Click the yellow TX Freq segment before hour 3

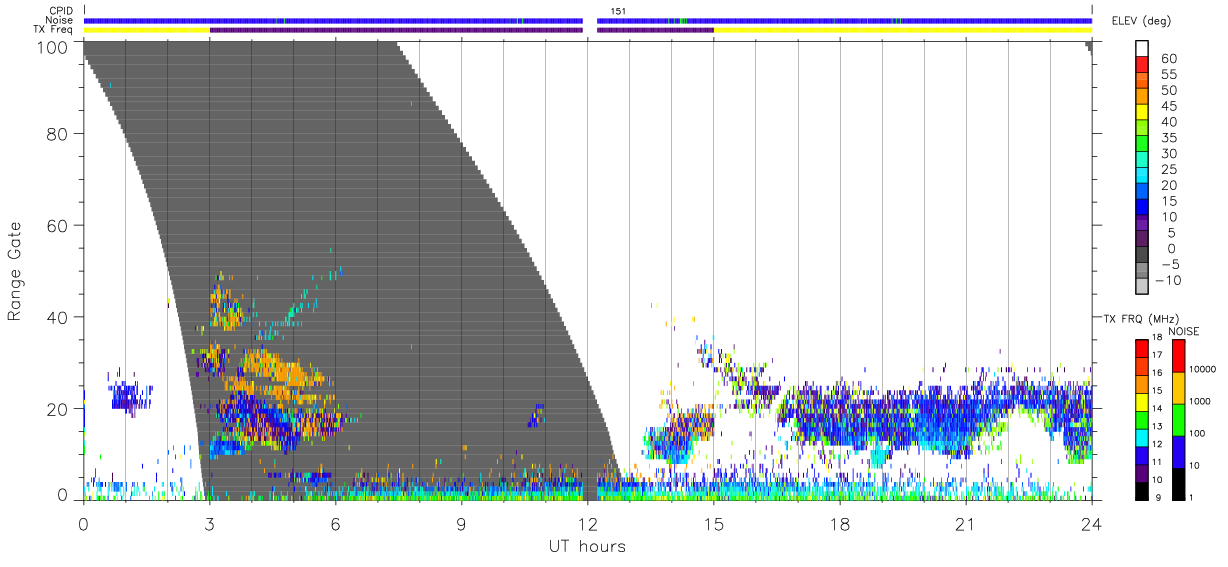tap(146, 30)
